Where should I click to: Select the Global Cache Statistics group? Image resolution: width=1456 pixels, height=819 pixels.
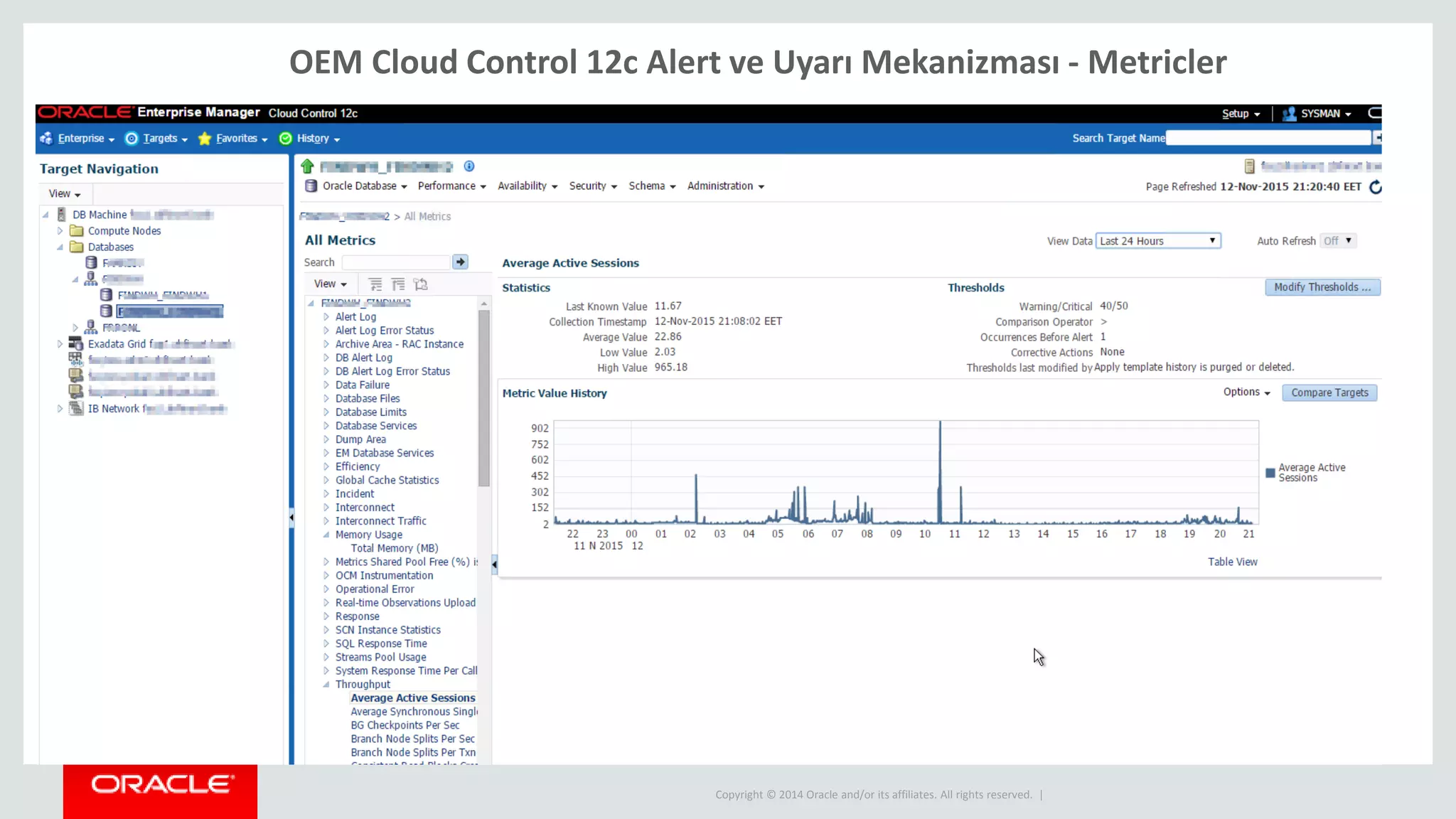click(387, 481)
